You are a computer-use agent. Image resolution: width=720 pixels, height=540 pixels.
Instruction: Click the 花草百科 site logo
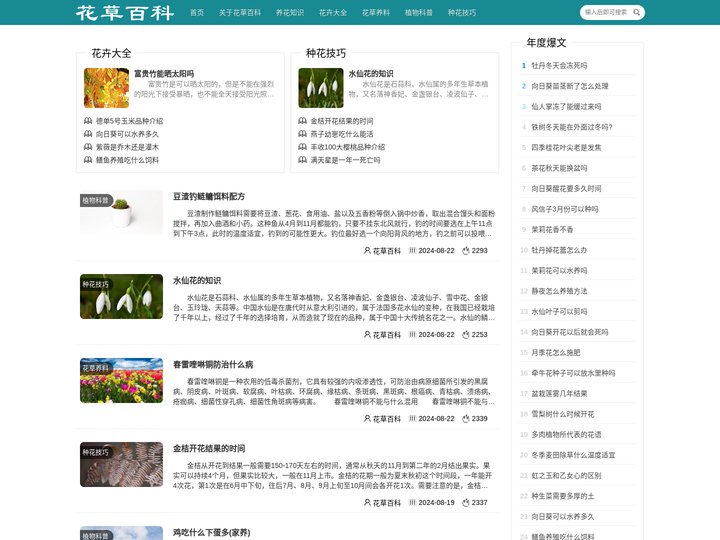point(125,13)
